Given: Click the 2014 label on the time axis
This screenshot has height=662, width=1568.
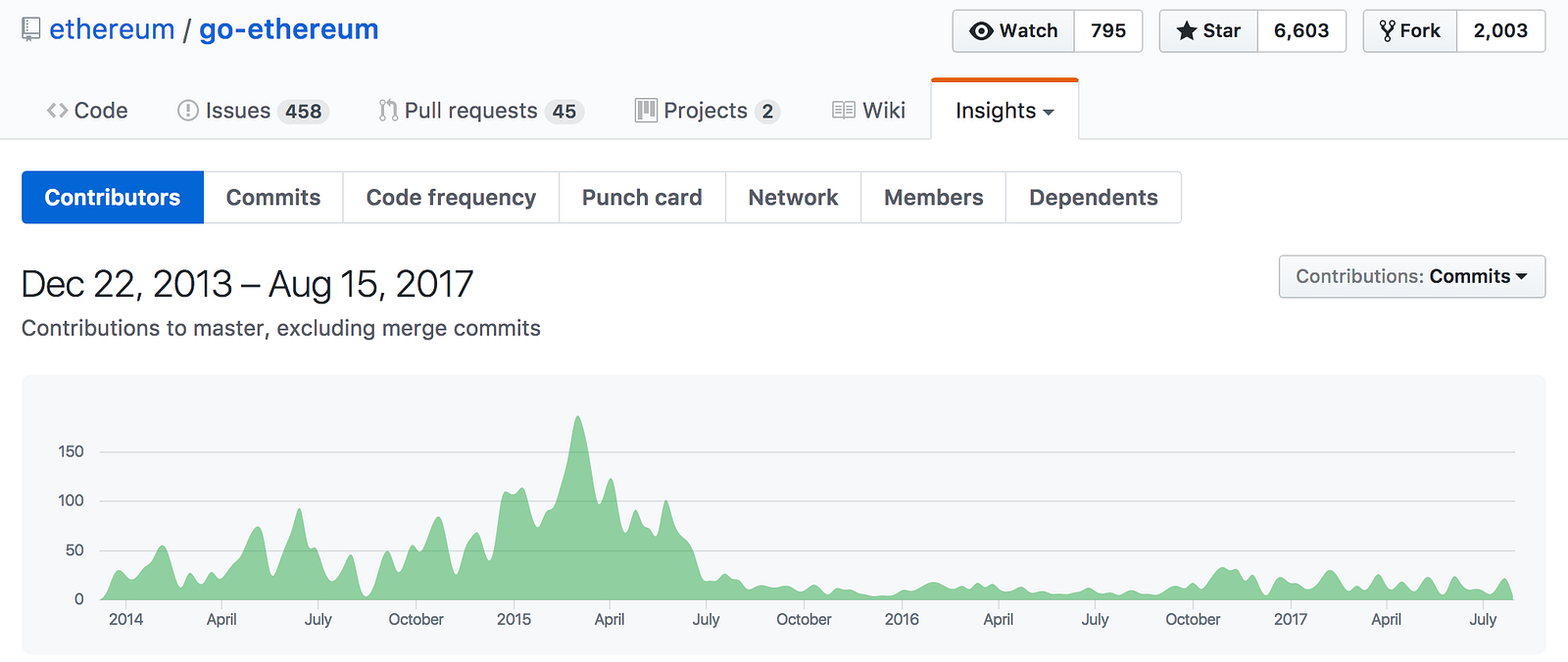Looking at the screenshot, I should pyautogui.click(x=125, y=619).
